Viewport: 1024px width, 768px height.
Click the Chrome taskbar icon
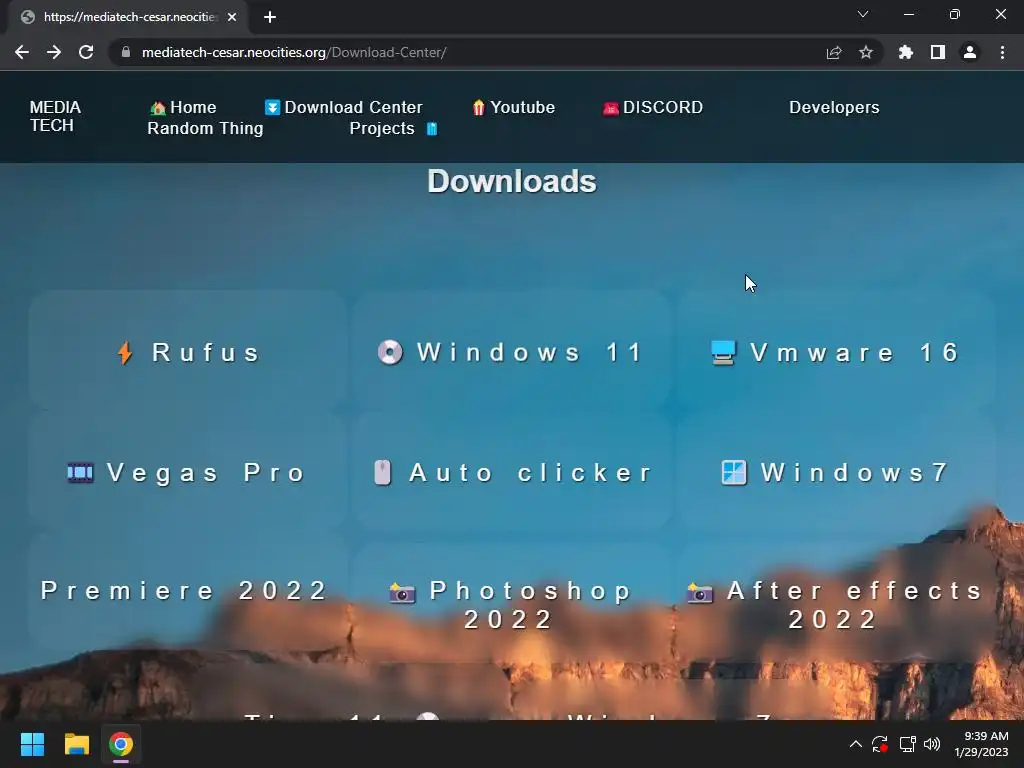121,744
